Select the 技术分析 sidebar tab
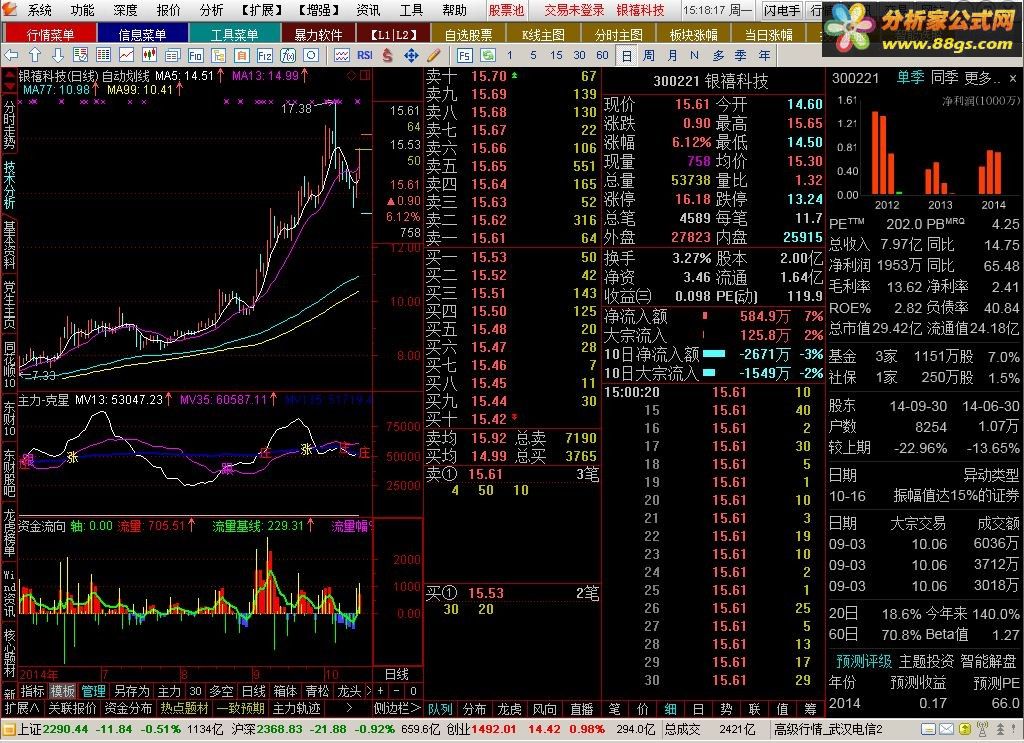Viewport: 1024px width, 743px height. point(9,185)
